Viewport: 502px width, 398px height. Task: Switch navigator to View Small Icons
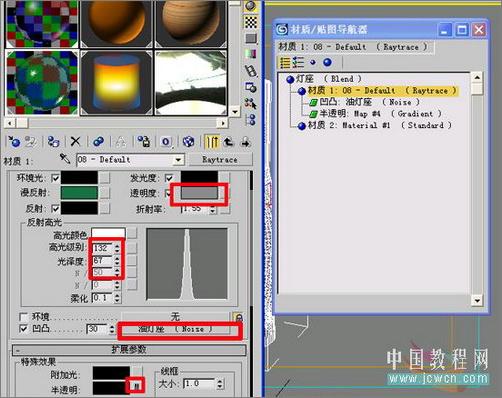click(313, 62)
